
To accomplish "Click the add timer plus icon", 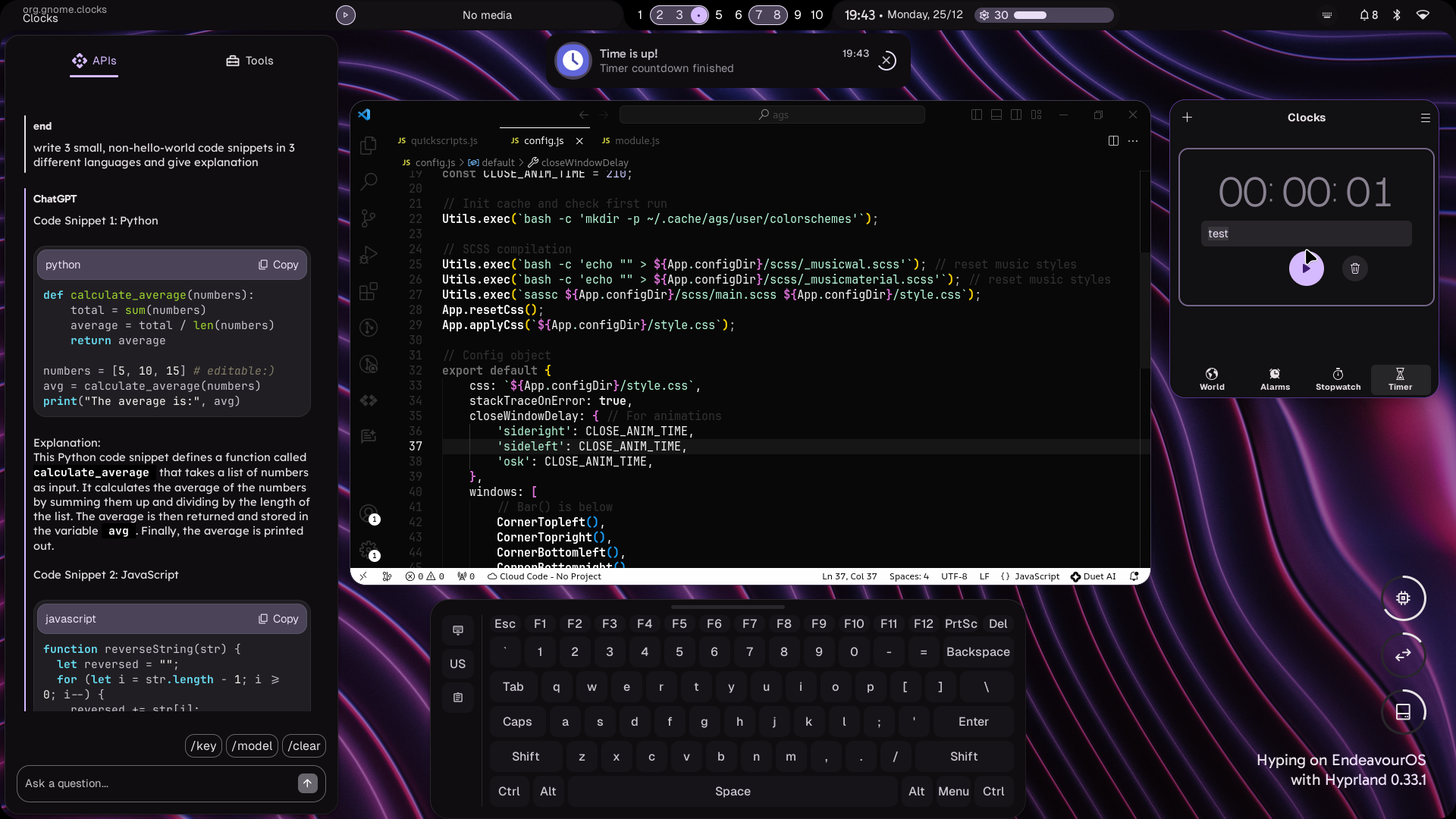I will [1188, 118].
